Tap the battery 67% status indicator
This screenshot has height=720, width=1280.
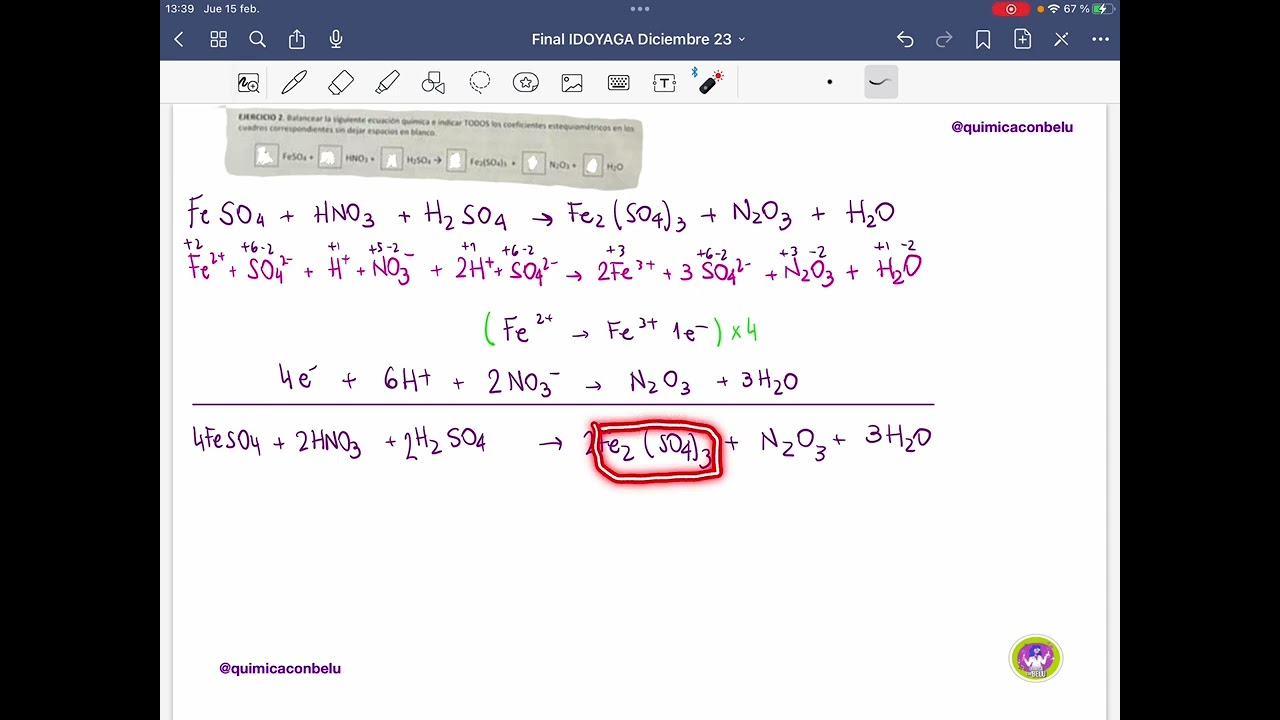point(1090,9)
